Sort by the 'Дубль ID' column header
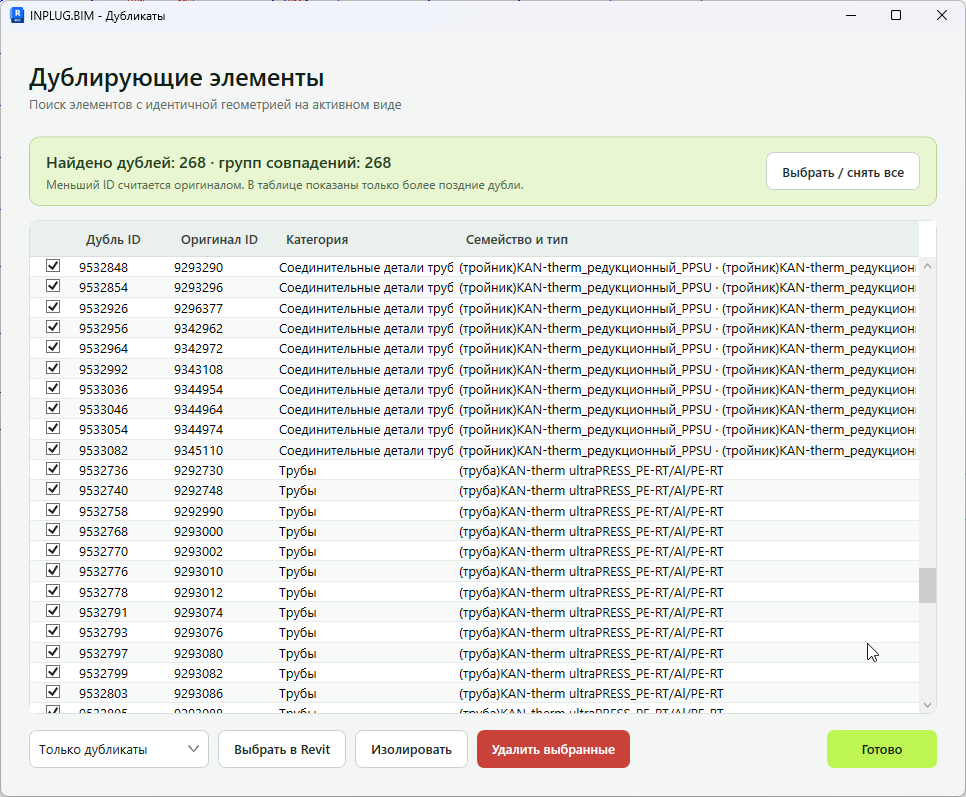 click(x=113, y=240)
